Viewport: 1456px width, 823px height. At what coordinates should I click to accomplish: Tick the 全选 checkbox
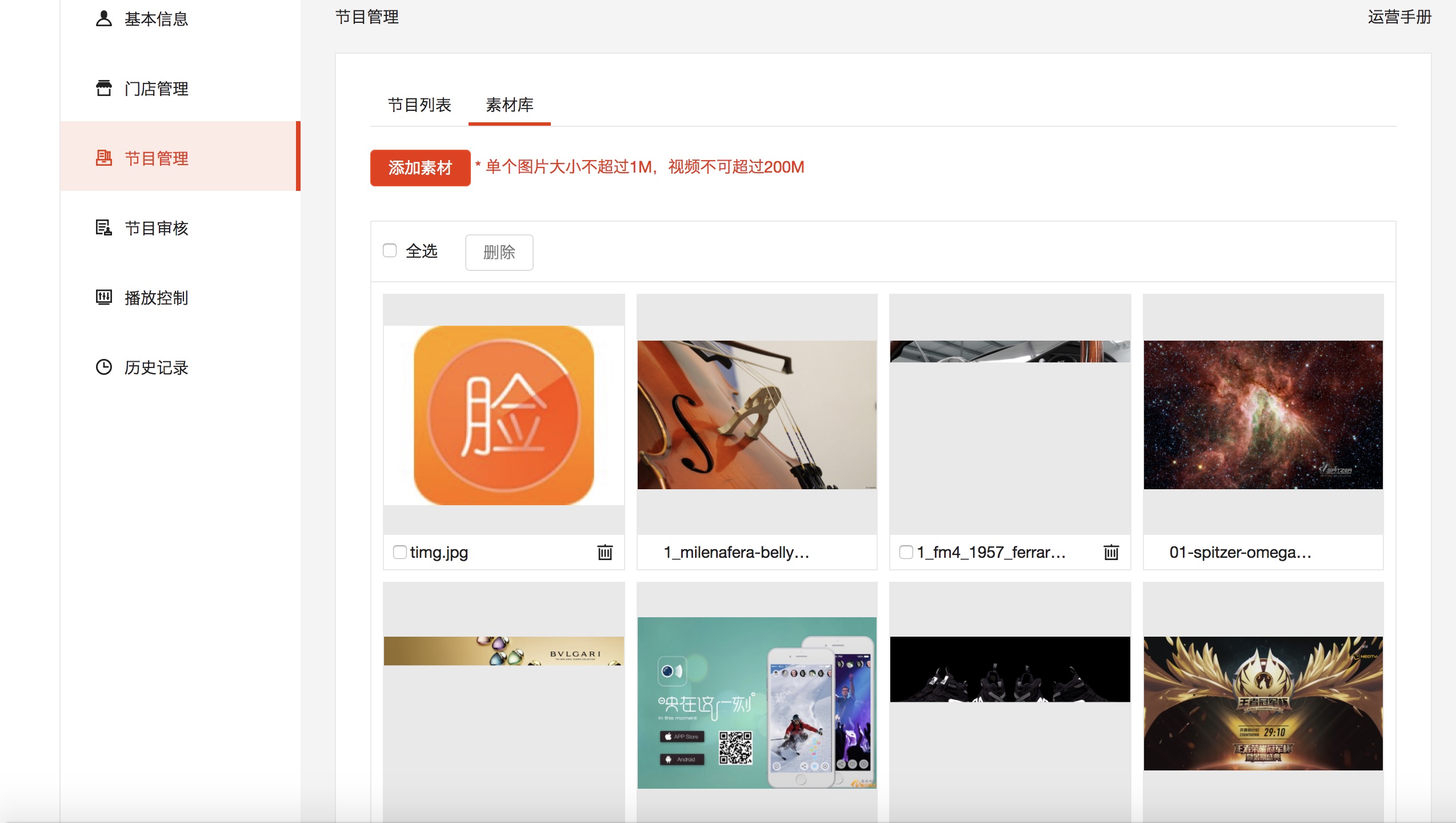(x=390, y=250)
